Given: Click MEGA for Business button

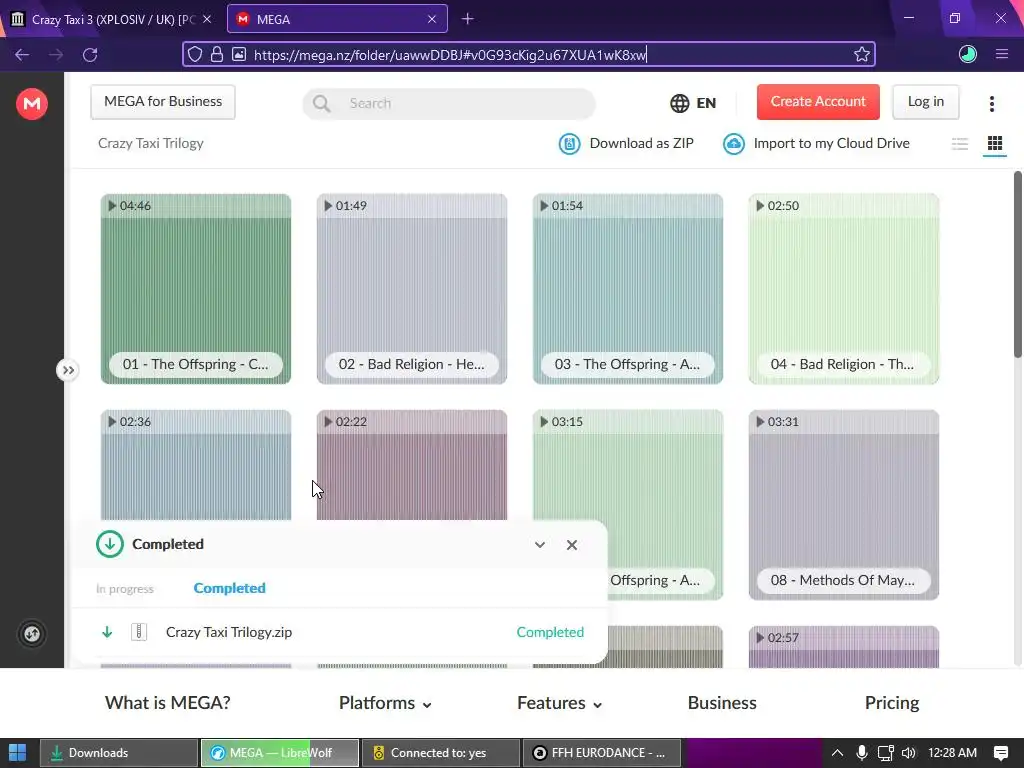Looking at the screenshot, I should pos(163,102).
